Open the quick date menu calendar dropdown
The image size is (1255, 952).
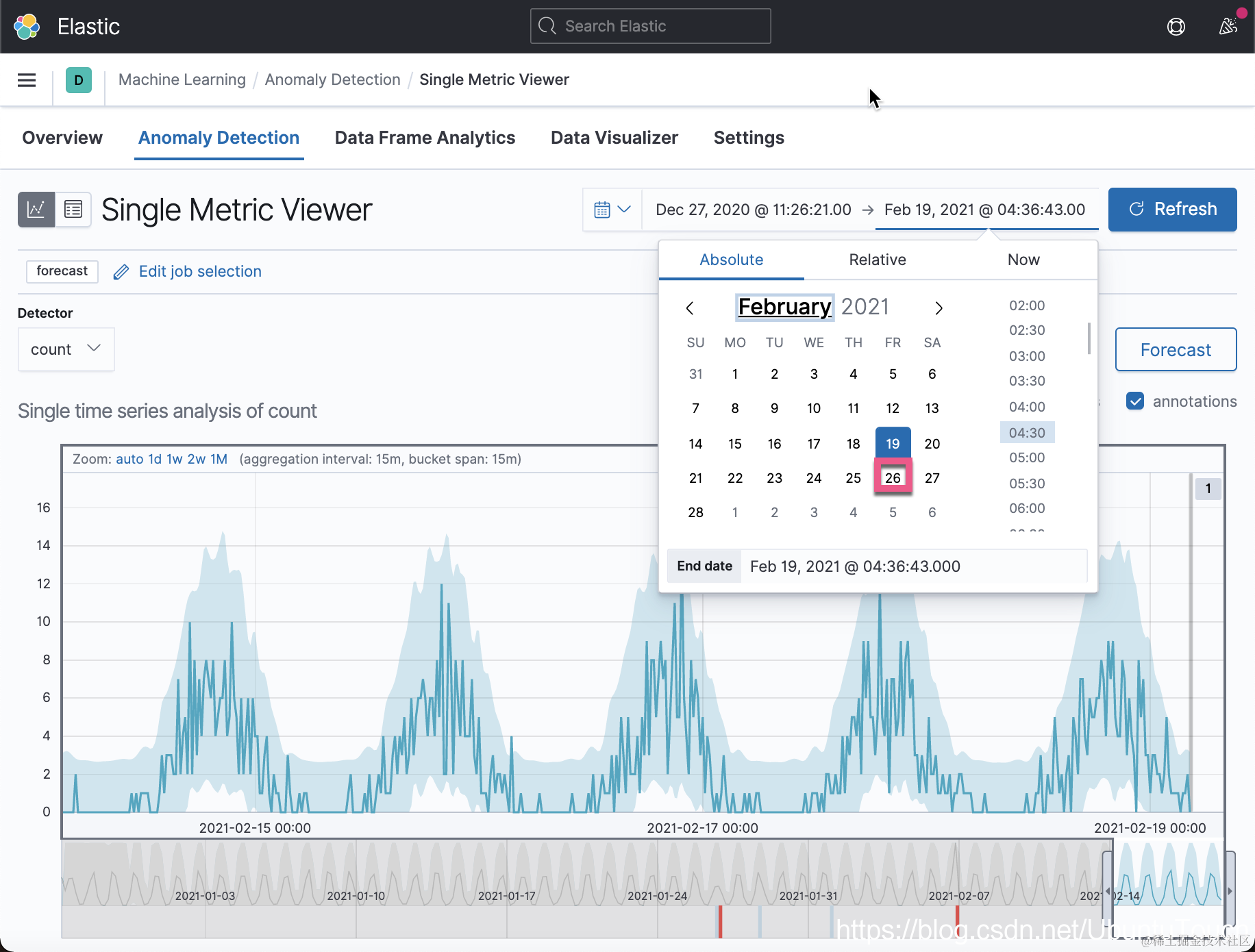click(x=612, y=210)
